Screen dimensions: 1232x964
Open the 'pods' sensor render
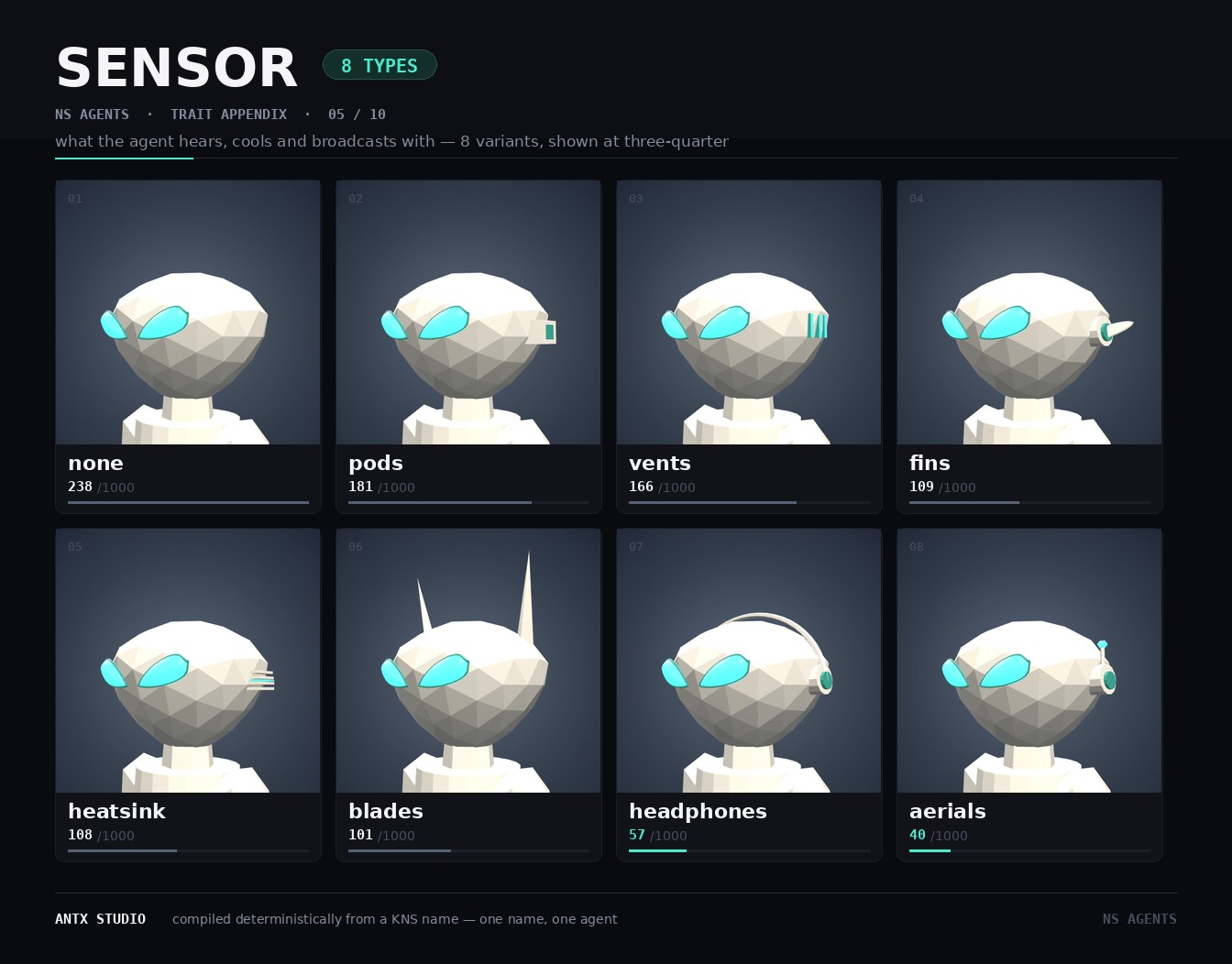(468, 312)
